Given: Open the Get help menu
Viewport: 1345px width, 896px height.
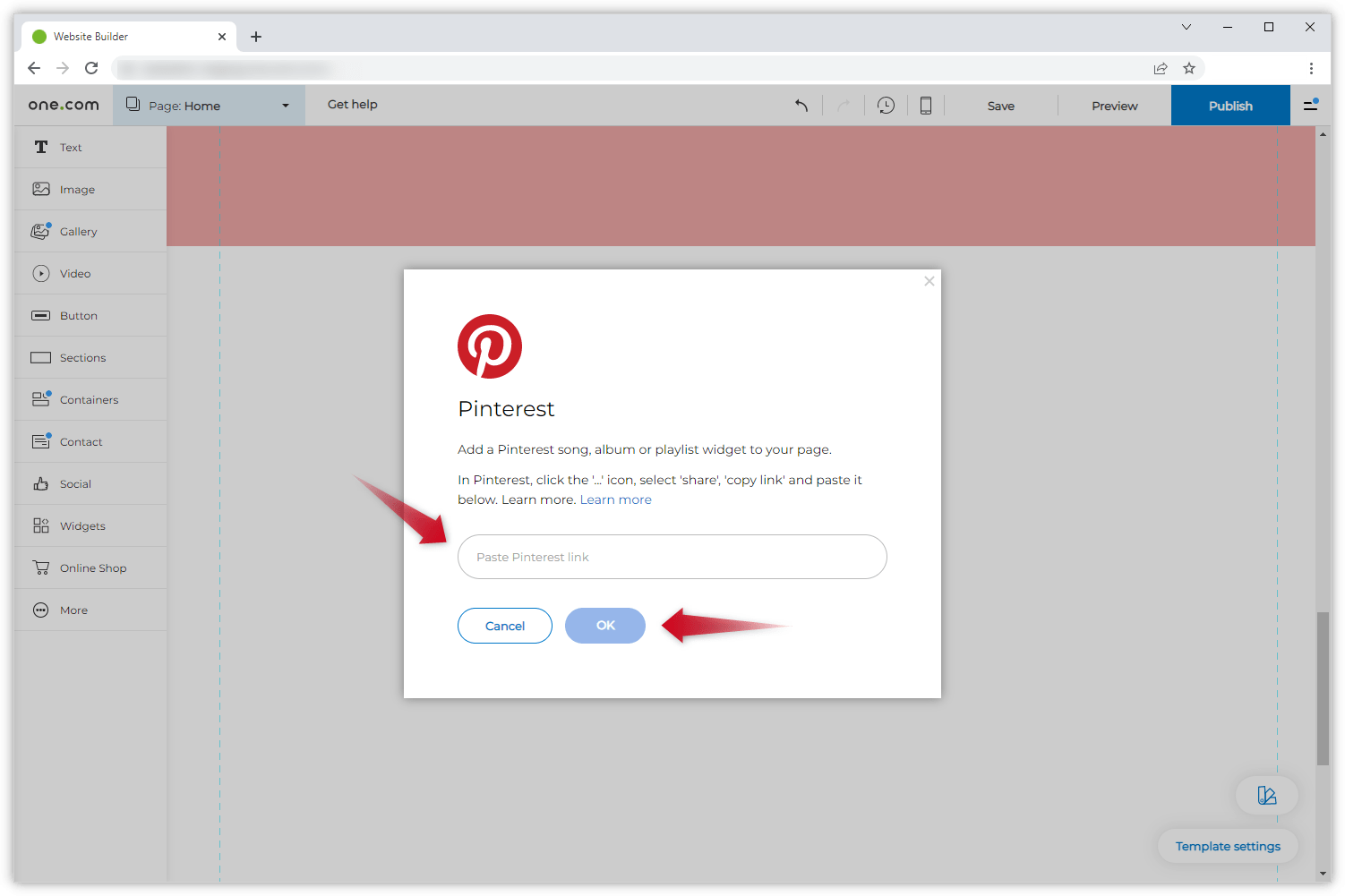Looking at the screenshot, I should [352, 104].
